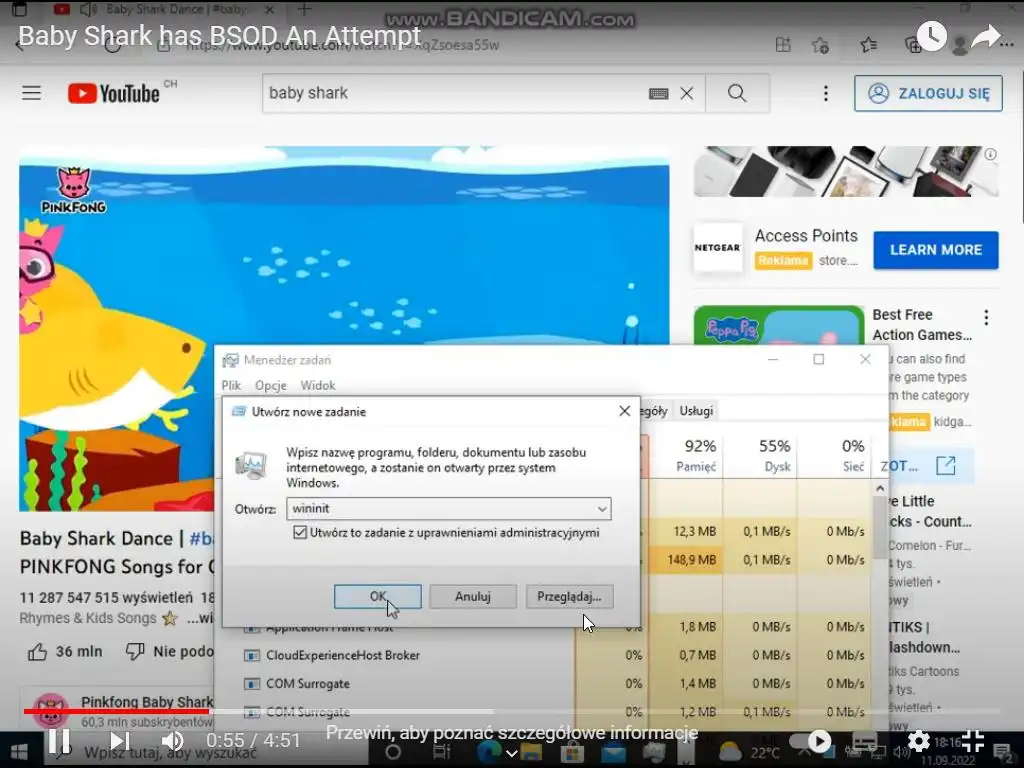This screenshot has height=768, width=1024.
Task: Click the open-in-new-window icon beside ZOT
Action: (x=946, y=466)
